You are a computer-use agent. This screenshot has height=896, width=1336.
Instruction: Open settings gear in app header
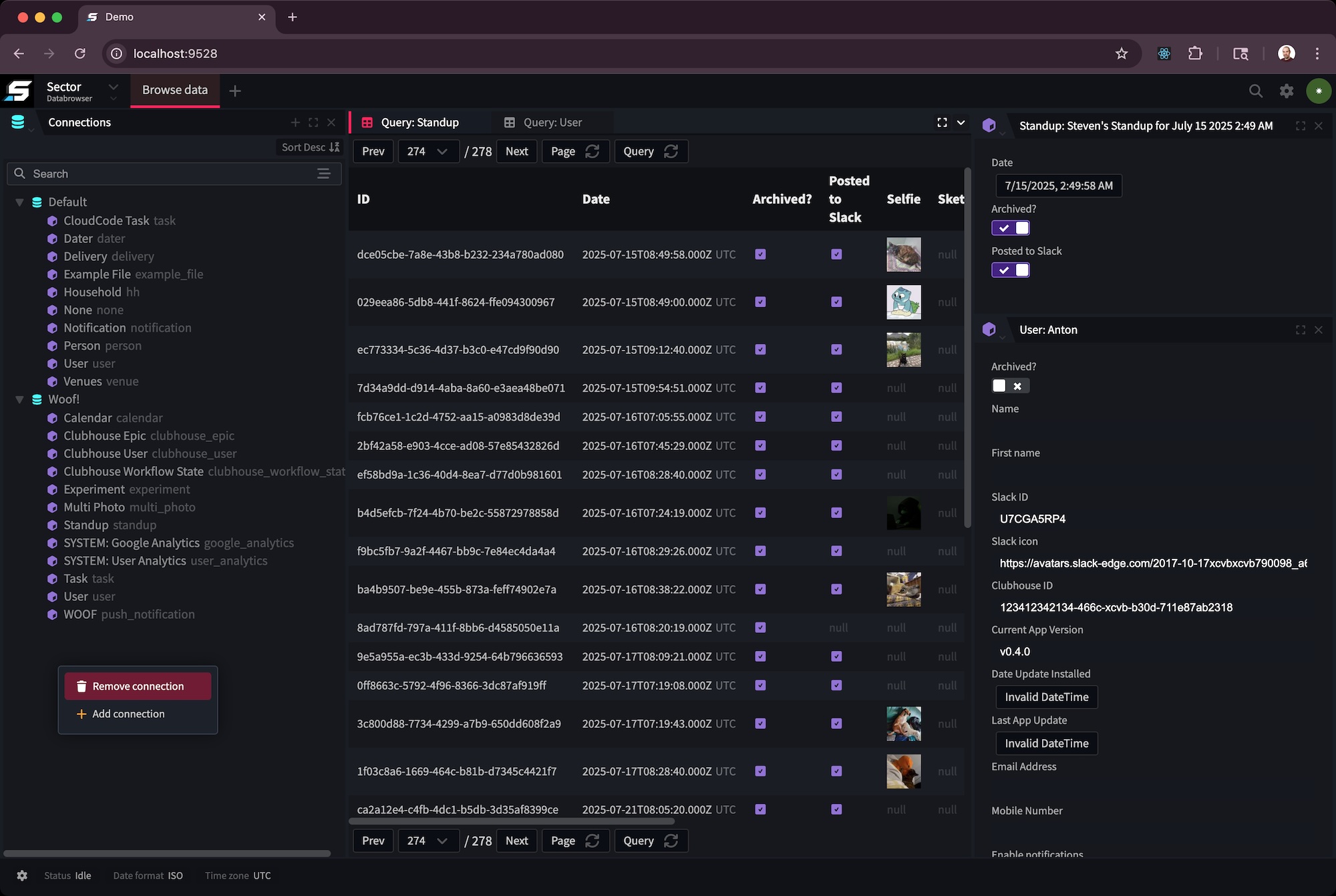1287,91
